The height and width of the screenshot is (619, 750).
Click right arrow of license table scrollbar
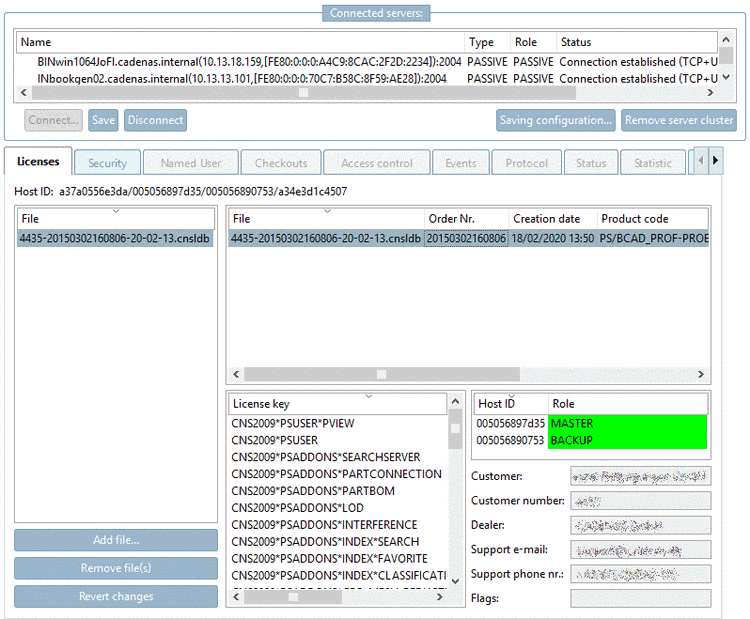(x=701, y=374)
